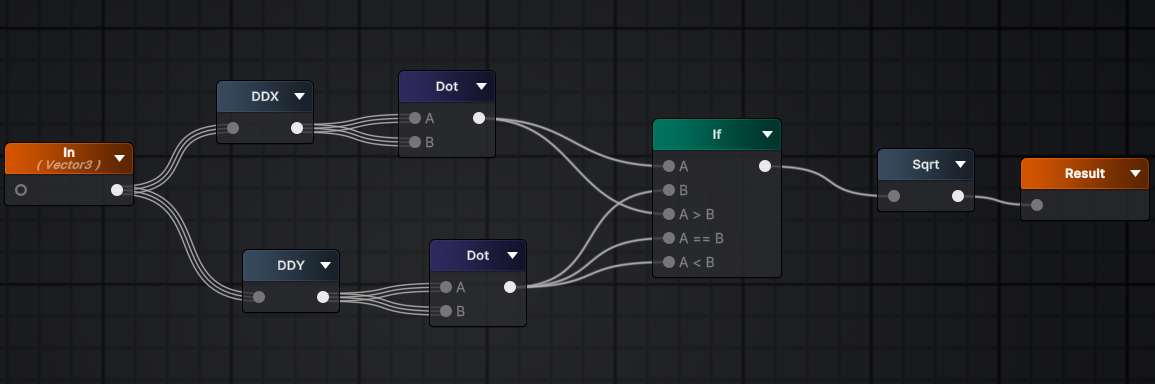The image size is (1155, 384).
Task: Select lower Dot node input B port
Action: point(446,311)
